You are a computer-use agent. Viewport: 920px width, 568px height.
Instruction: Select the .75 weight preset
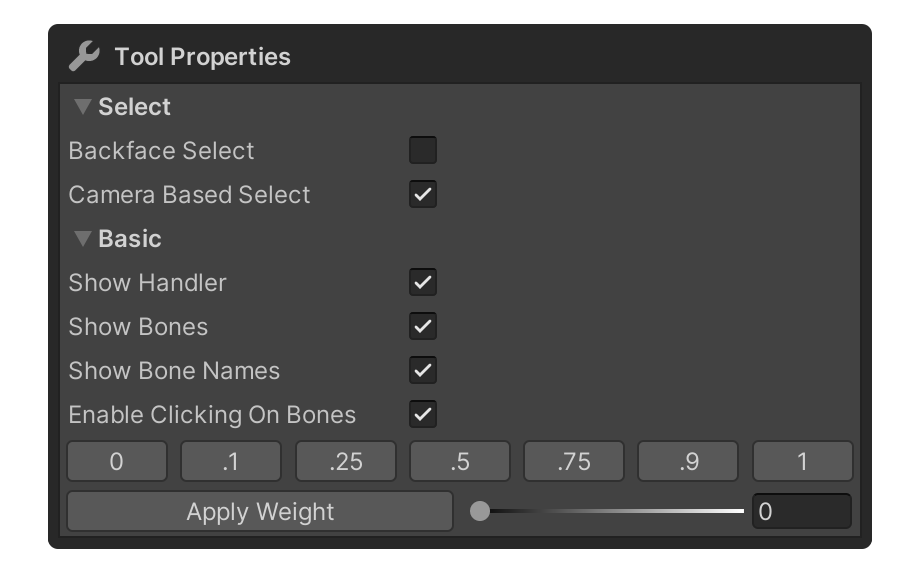[574, 462]
